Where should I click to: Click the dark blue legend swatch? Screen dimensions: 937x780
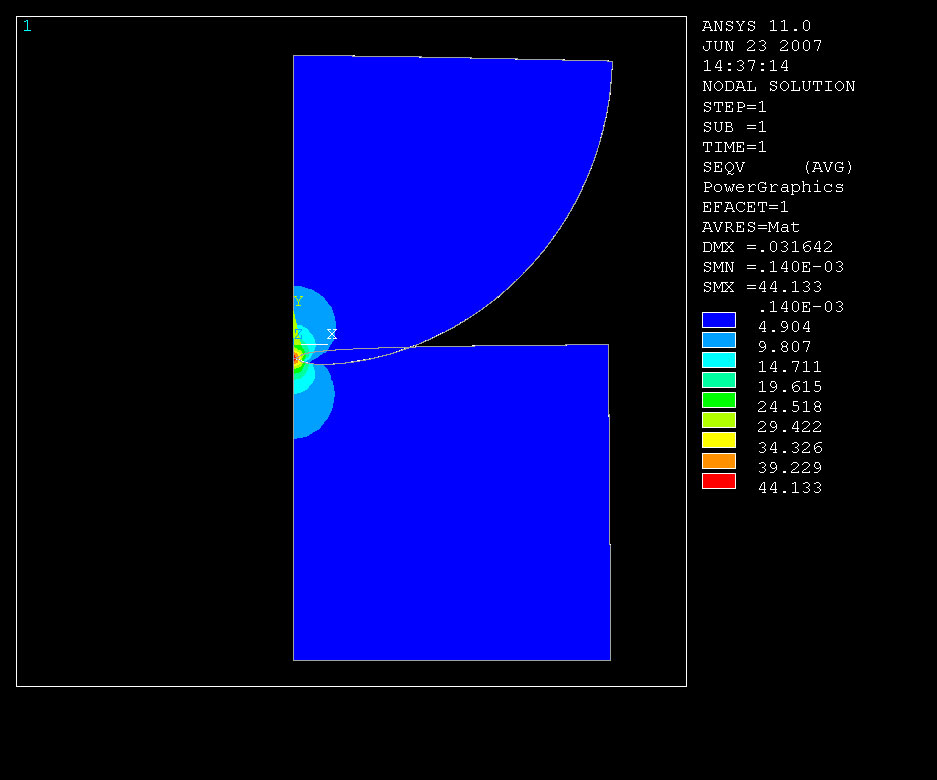(x=718, y=320)
